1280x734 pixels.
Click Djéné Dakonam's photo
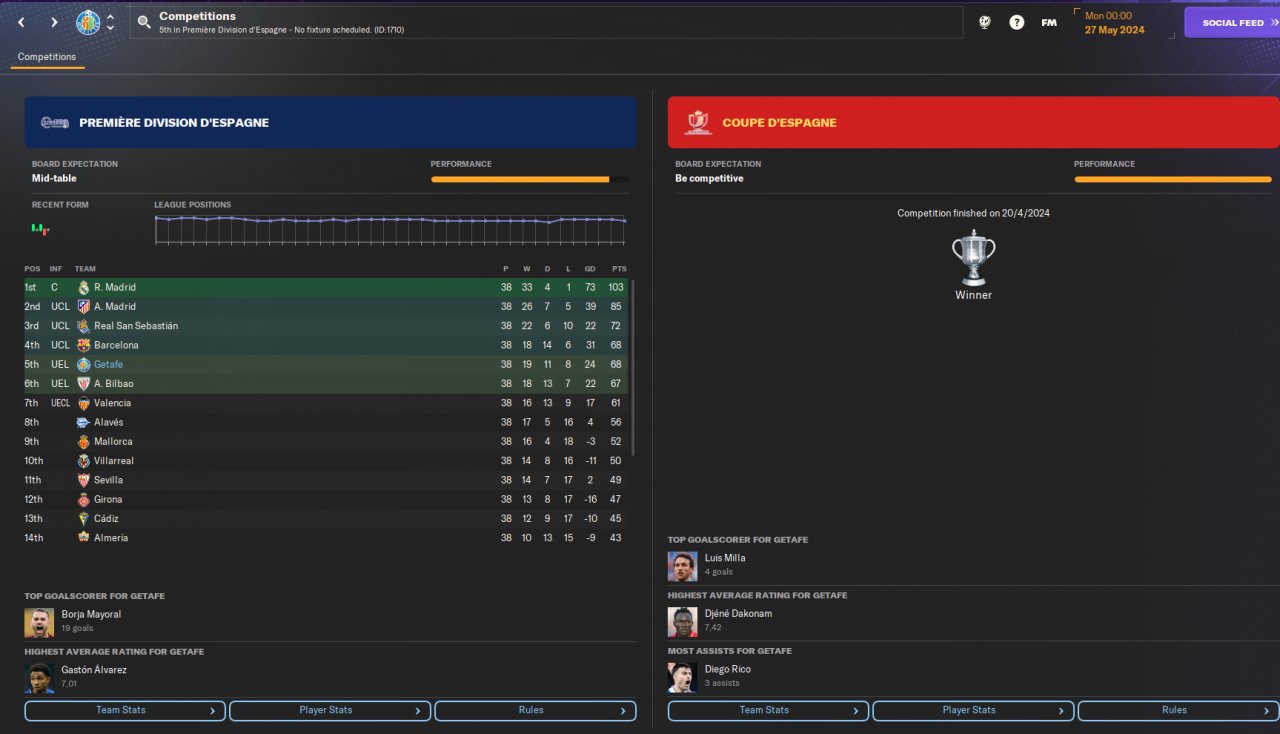(682, 621)
